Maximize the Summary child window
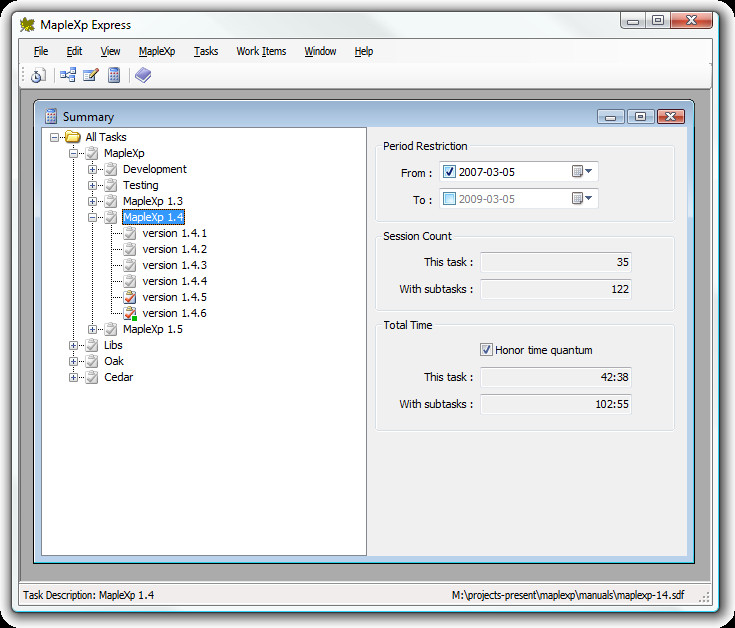 pyautogui.click(x=640, y=116)
